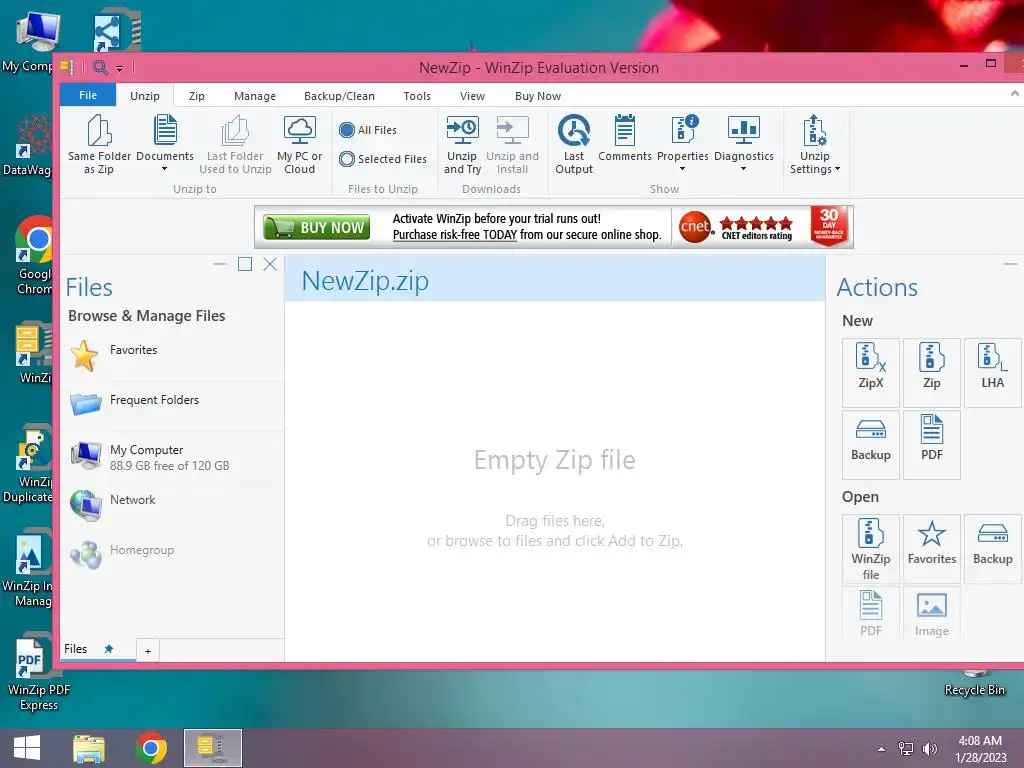Open the Windows Start button
Image resolution: width=1024 pixels, height=768 pixels.
click(27, 748)
